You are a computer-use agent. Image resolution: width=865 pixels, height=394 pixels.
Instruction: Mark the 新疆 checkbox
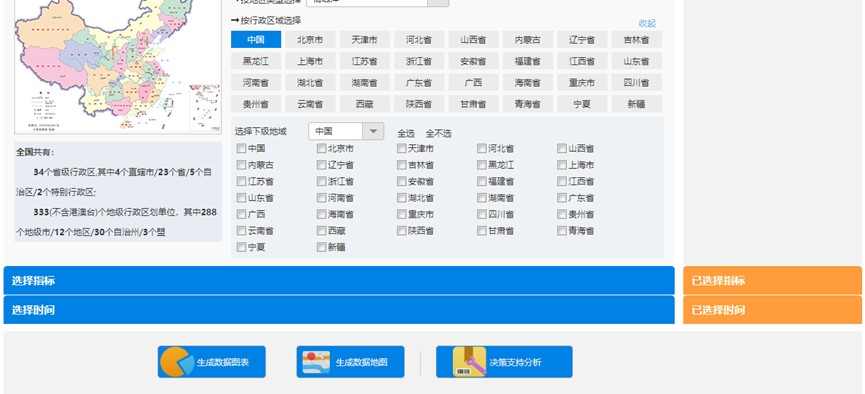pos(321,247)
